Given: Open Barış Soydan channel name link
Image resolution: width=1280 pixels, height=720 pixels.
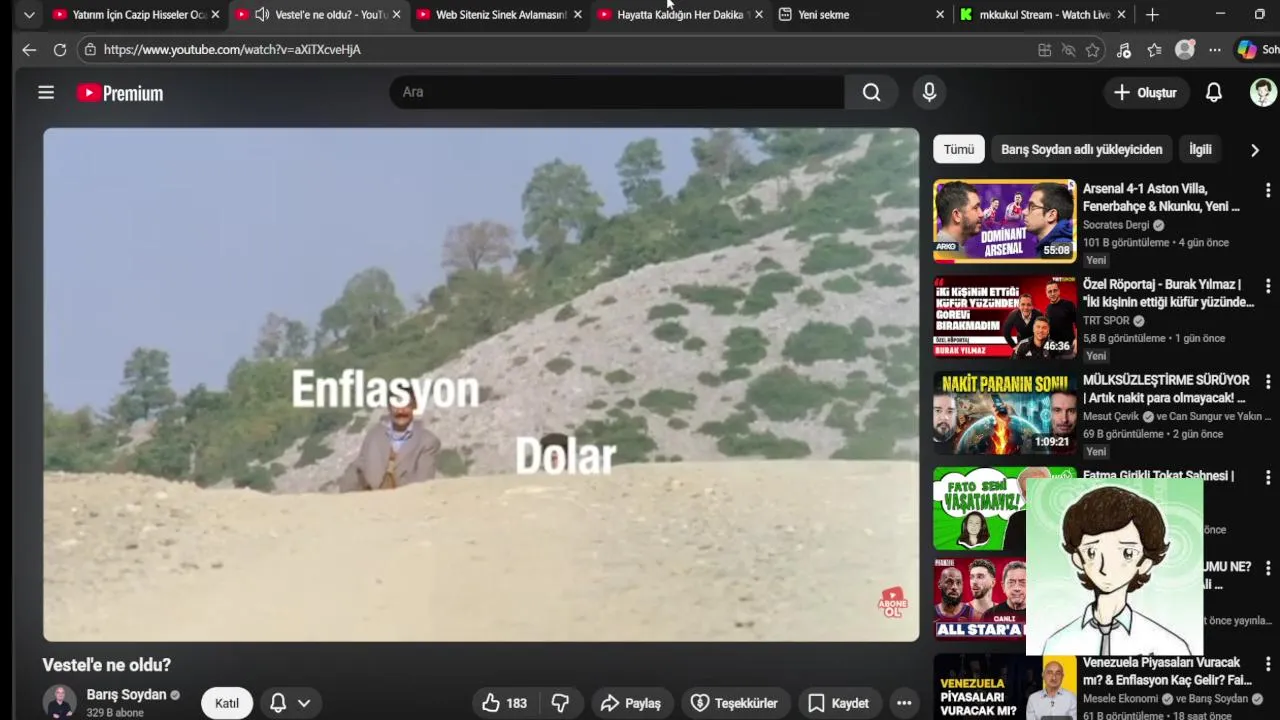Looking at the screenshot, I should [x=126, y=695].
